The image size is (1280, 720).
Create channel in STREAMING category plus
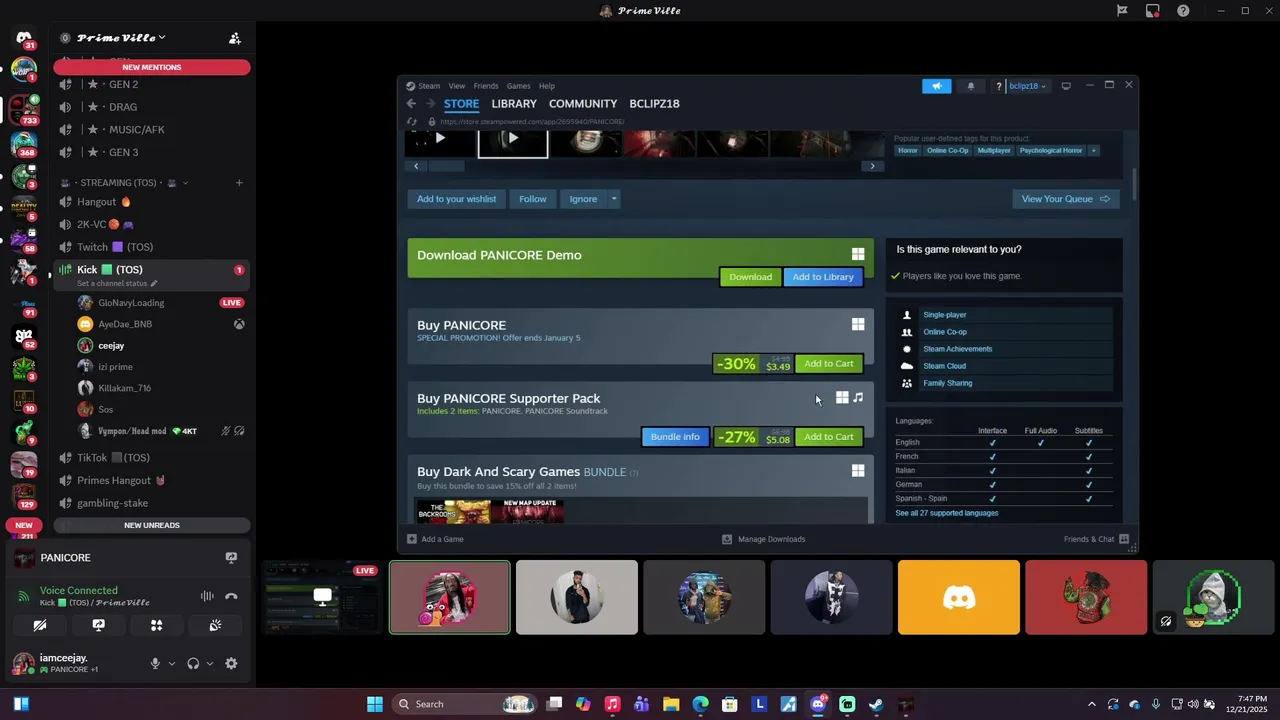point(239,183)
